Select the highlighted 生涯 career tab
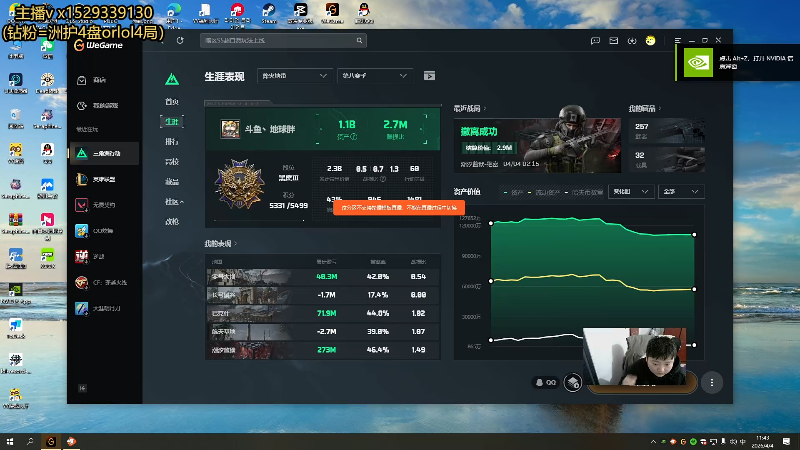The height and width of the screenshot is (450, 800). click(x=172, y=121)
